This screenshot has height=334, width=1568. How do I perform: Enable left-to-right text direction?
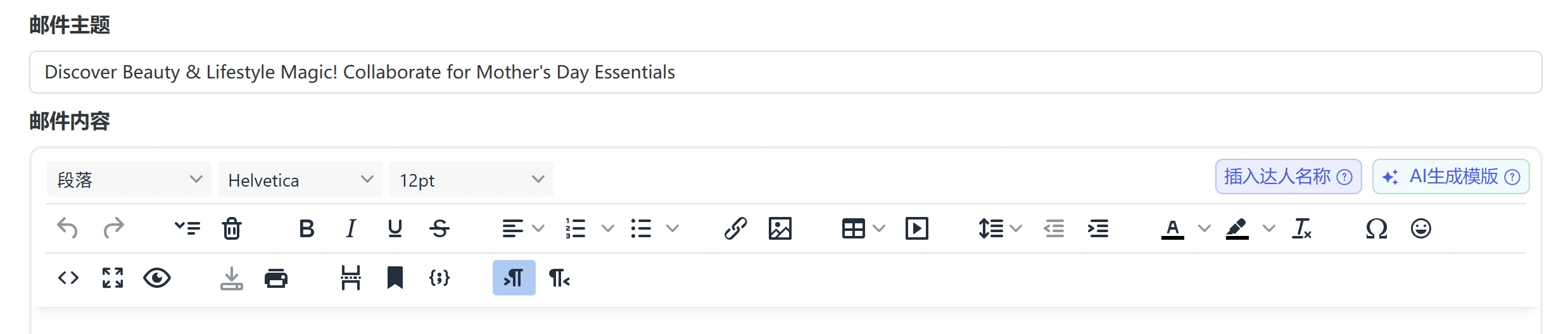pos(514,278)
